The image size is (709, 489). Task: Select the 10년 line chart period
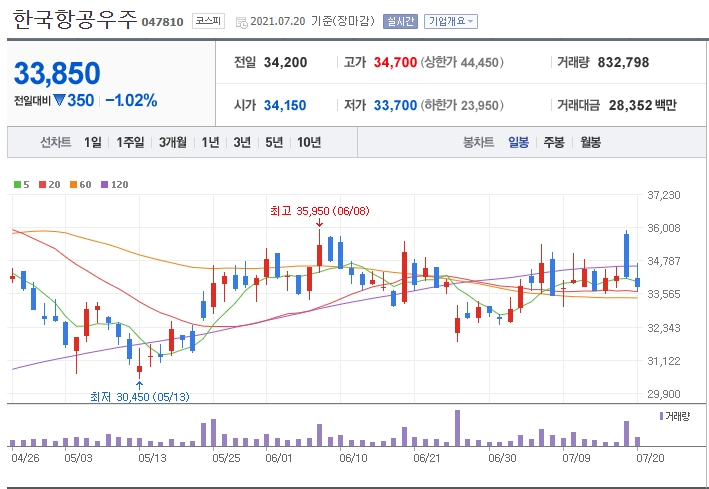pos(309,142)
